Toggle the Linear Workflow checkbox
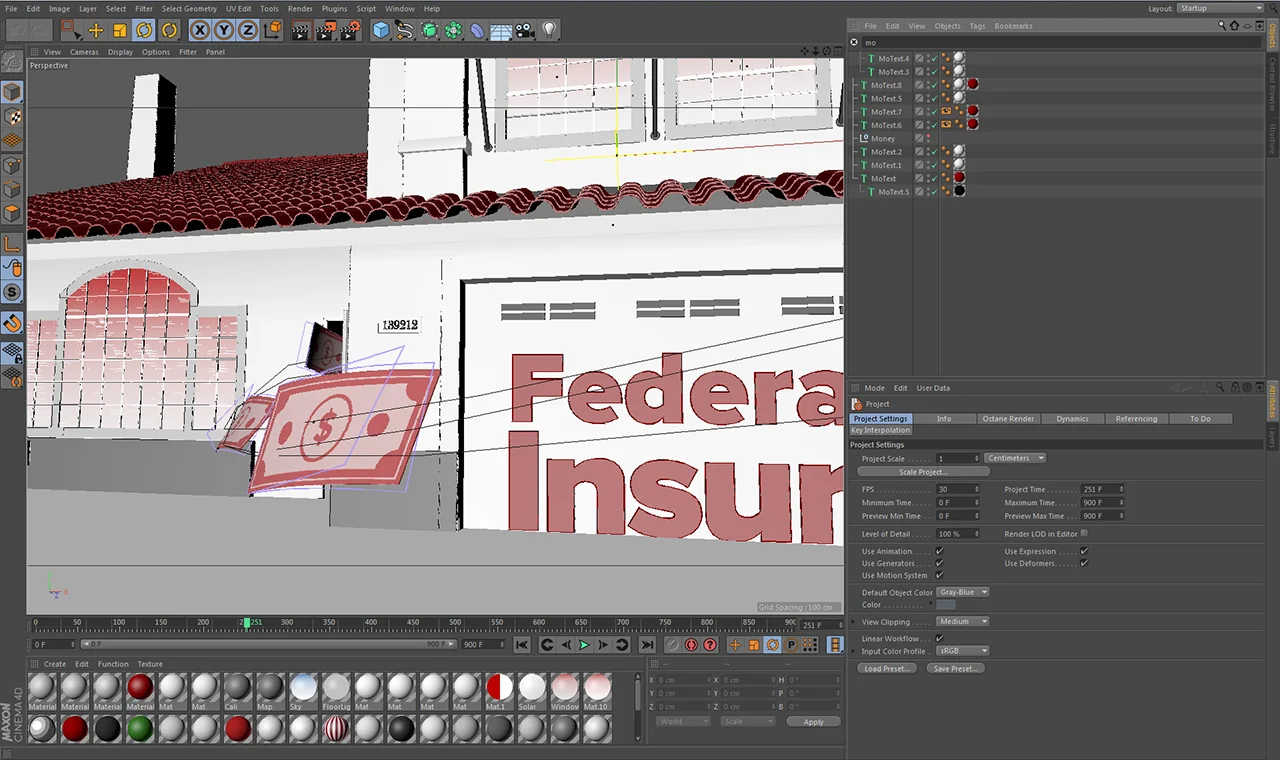This screenshot has width=1280, height=760. tap(939, 638)
